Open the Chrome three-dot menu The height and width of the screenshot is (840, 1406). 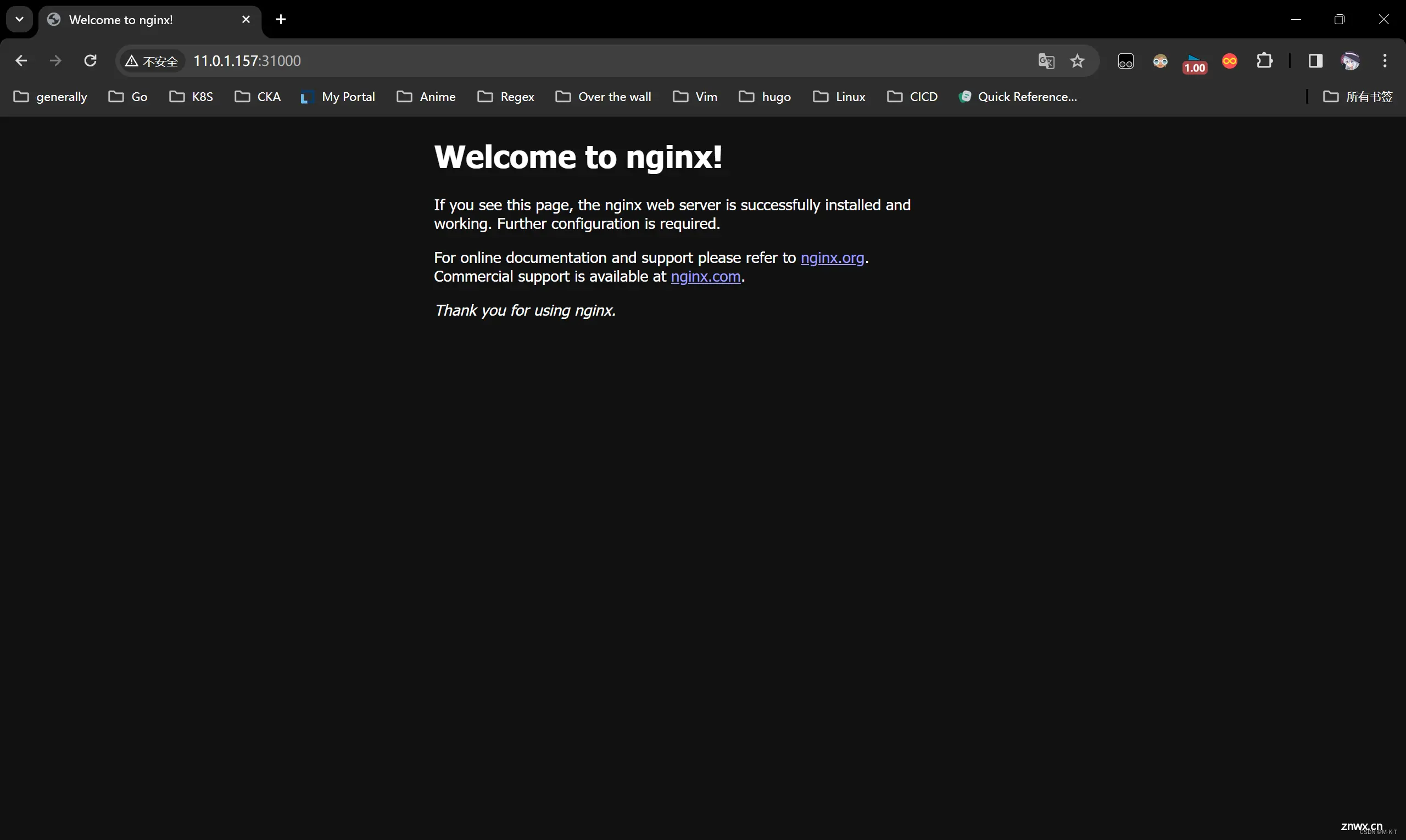coord(1385,60)
